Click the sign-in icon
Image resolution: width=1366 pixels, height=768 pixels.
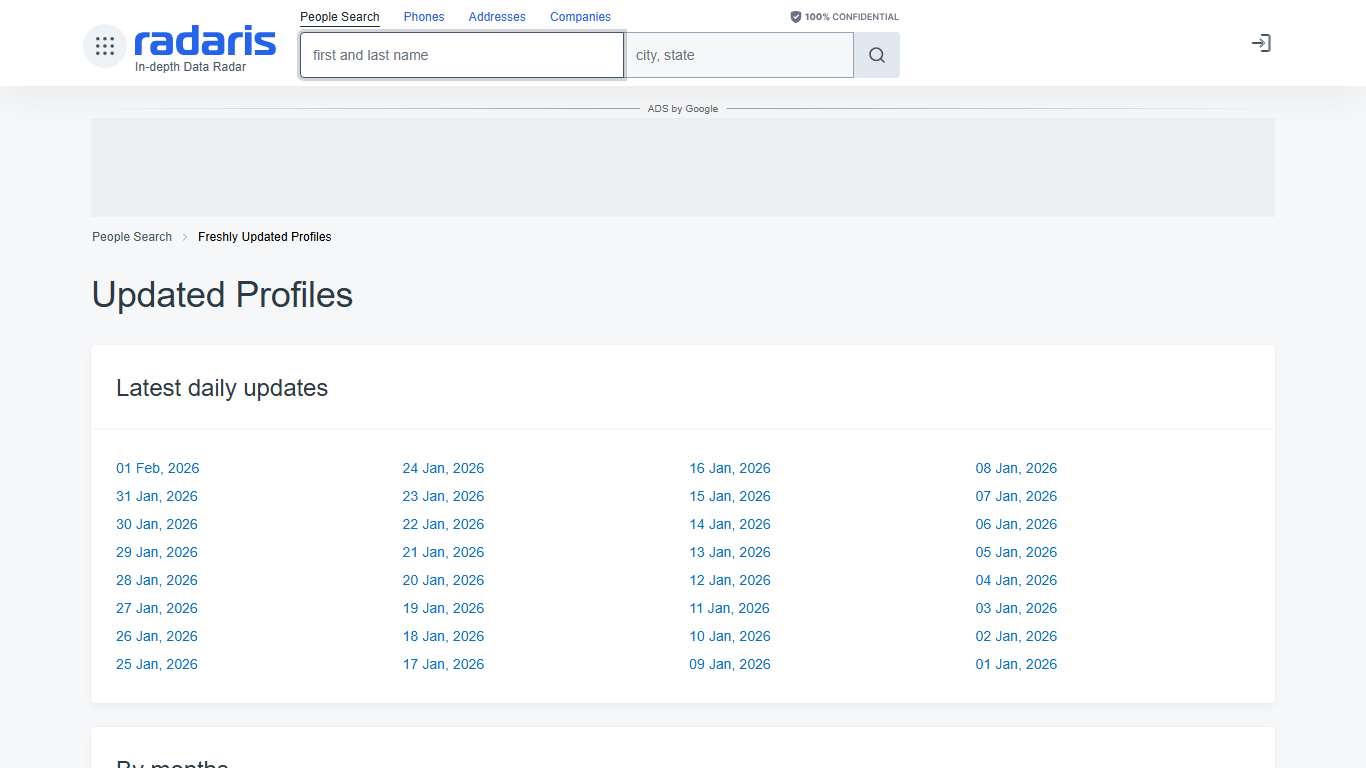click(x=1261, y=43)
